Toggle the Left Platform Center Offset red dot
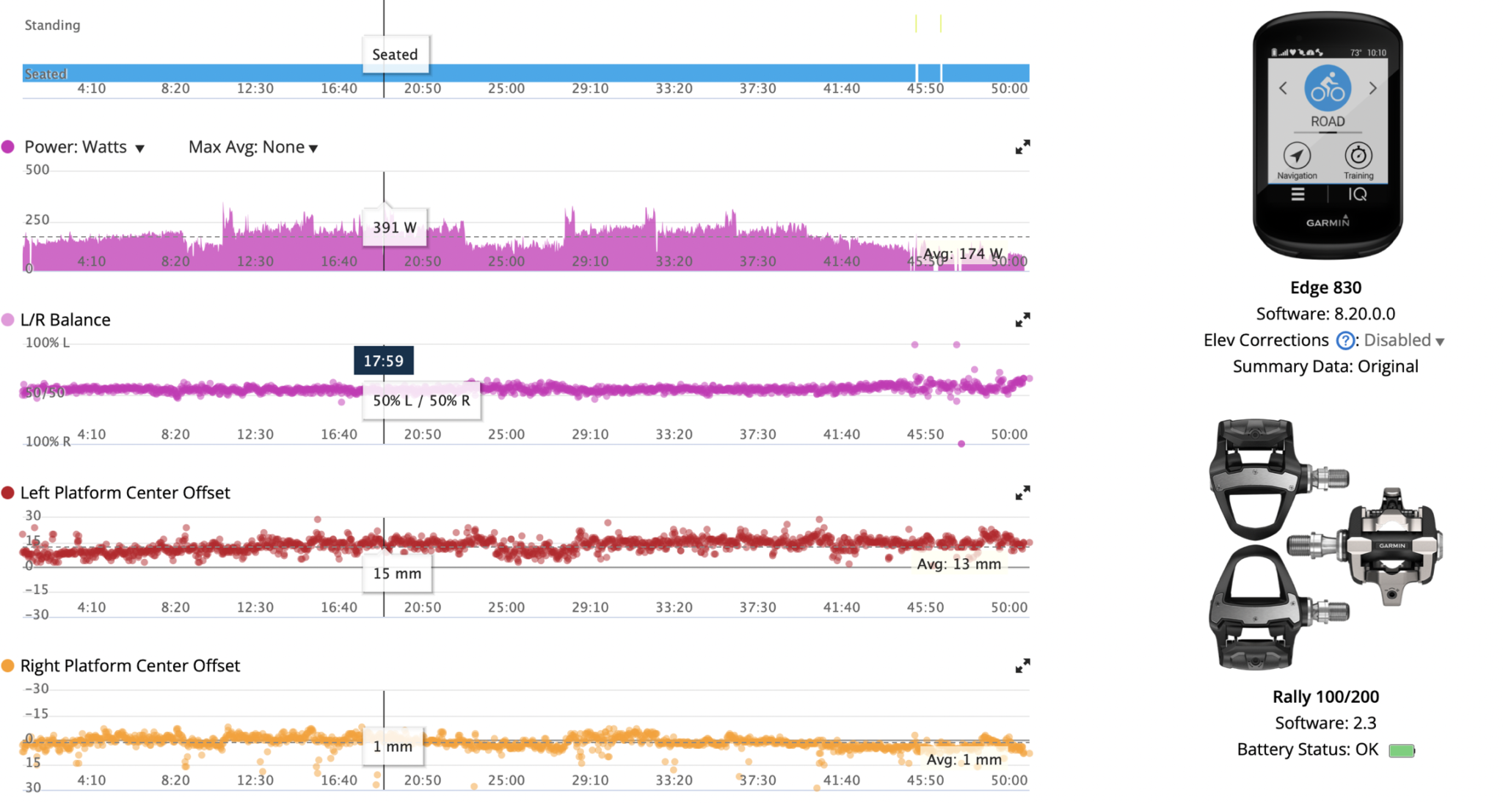The height and width of the screenshot is (812, 1503). tap(8, 493)
